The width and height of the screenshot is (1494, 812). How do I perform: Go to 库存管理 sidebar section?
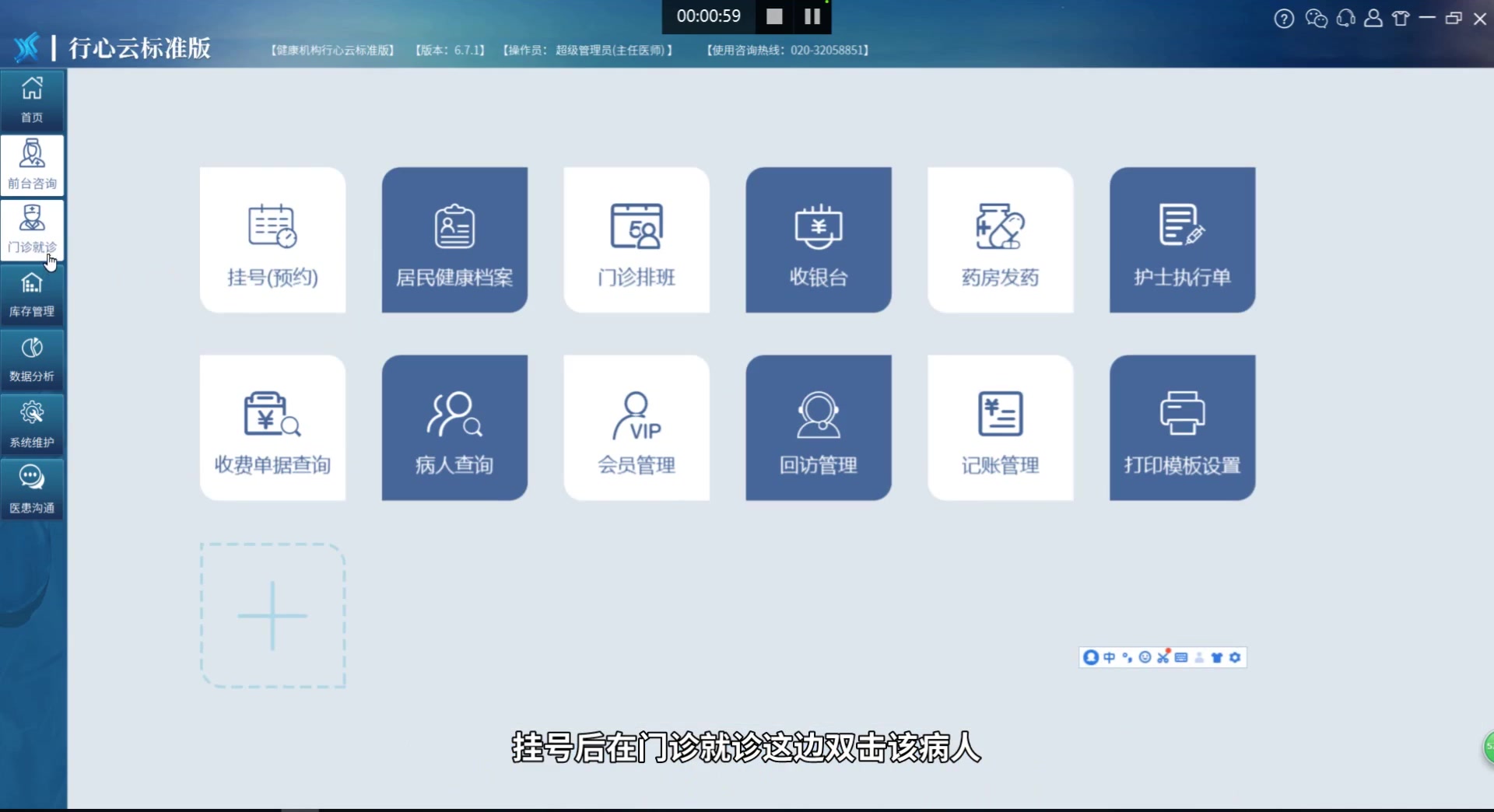[x=32, y=295]
